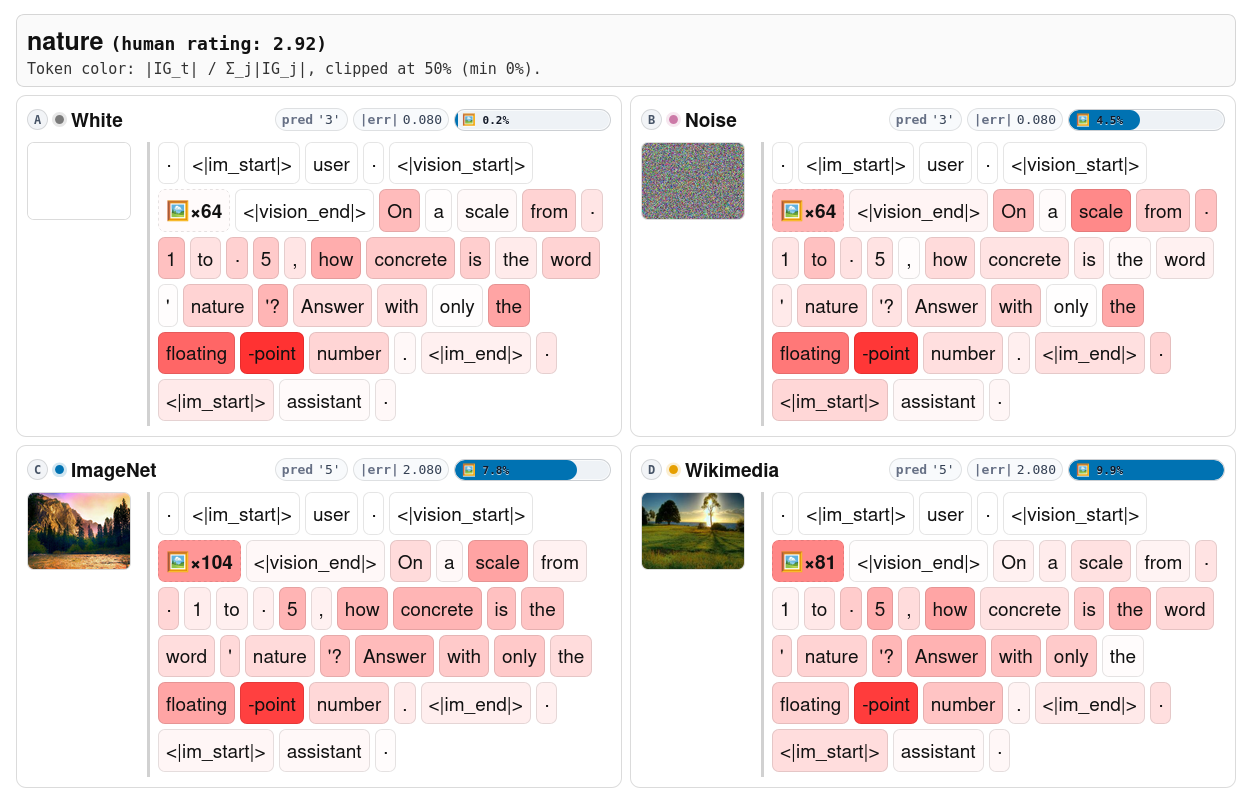Select 'number' token in Wikimedia panel

(963, 704)
